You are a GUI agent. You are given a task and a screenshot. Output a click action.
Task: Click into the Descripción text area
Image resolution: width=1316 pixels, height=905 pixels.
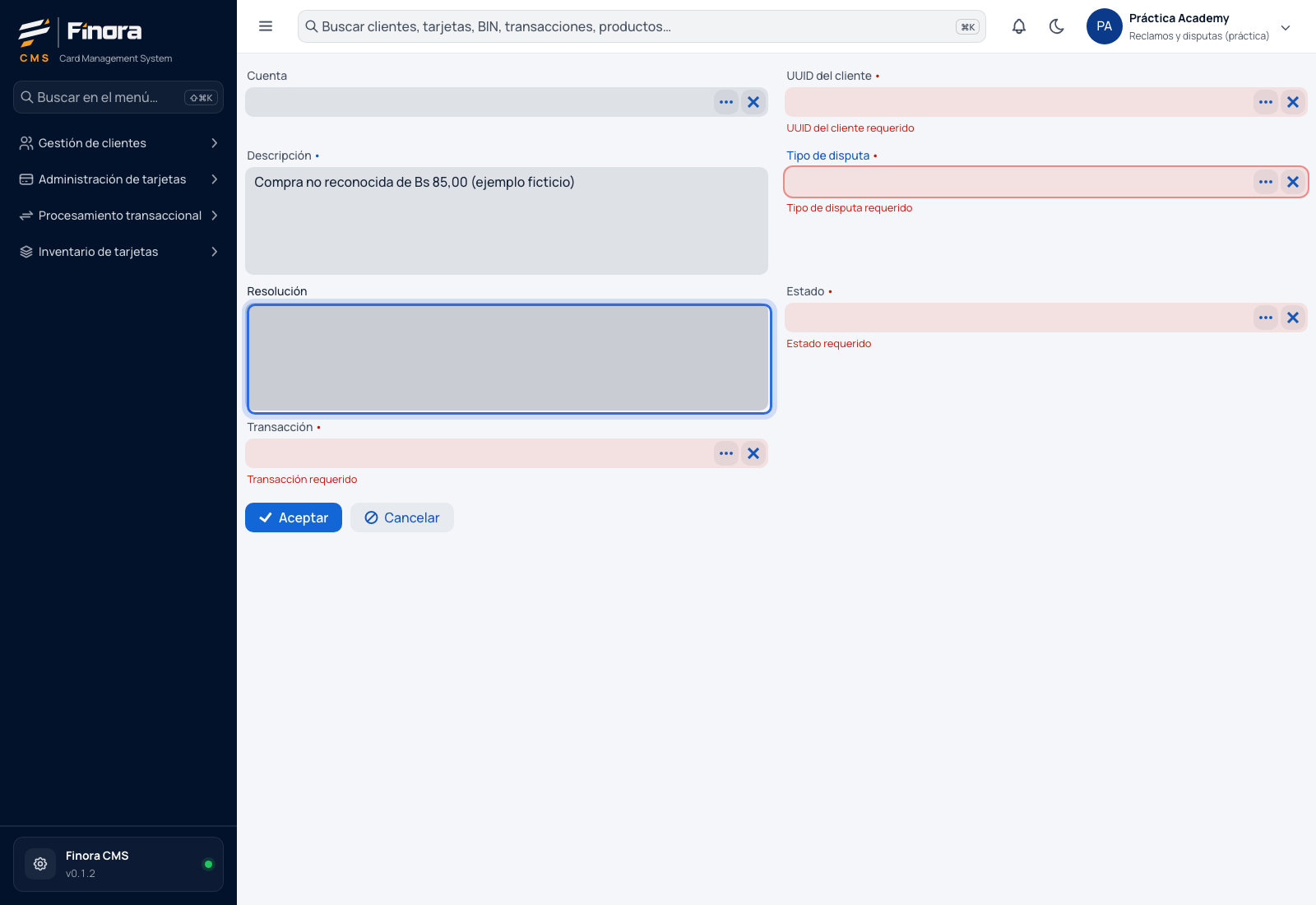(507, 220)
